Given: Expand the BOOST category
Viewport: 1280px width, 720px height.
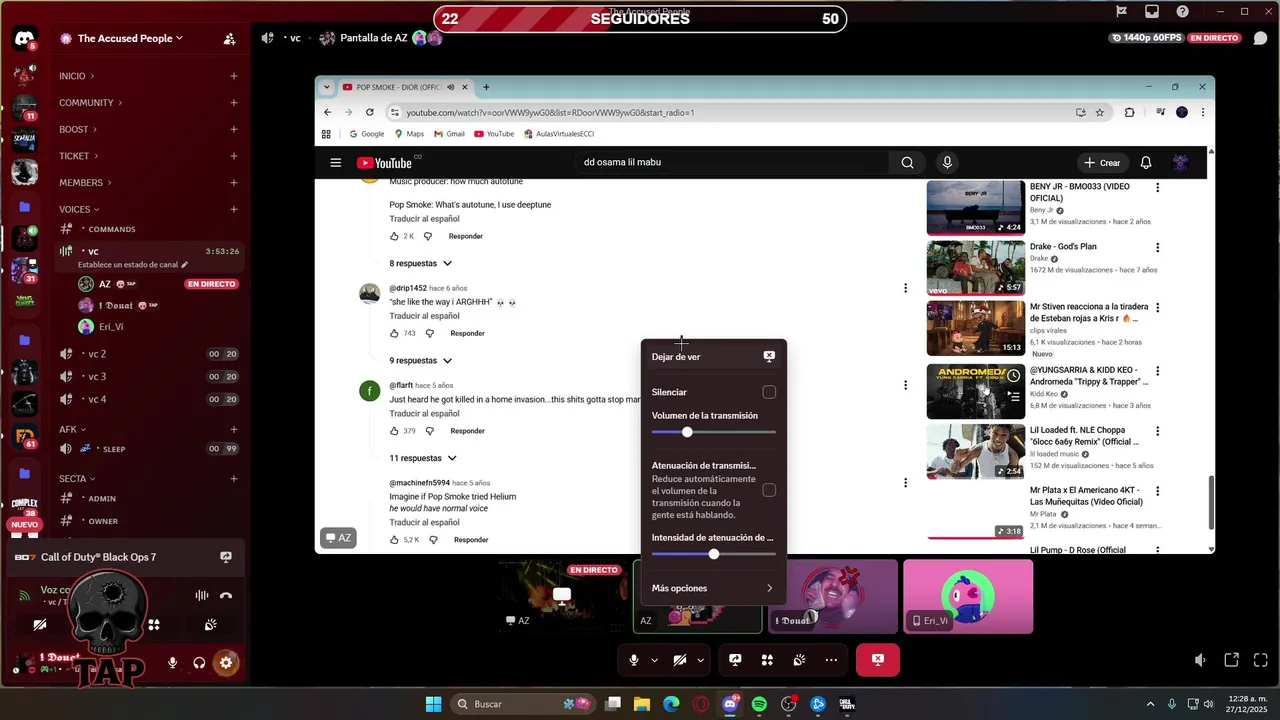Looking at the screenshot, I should tap(78, 130).
